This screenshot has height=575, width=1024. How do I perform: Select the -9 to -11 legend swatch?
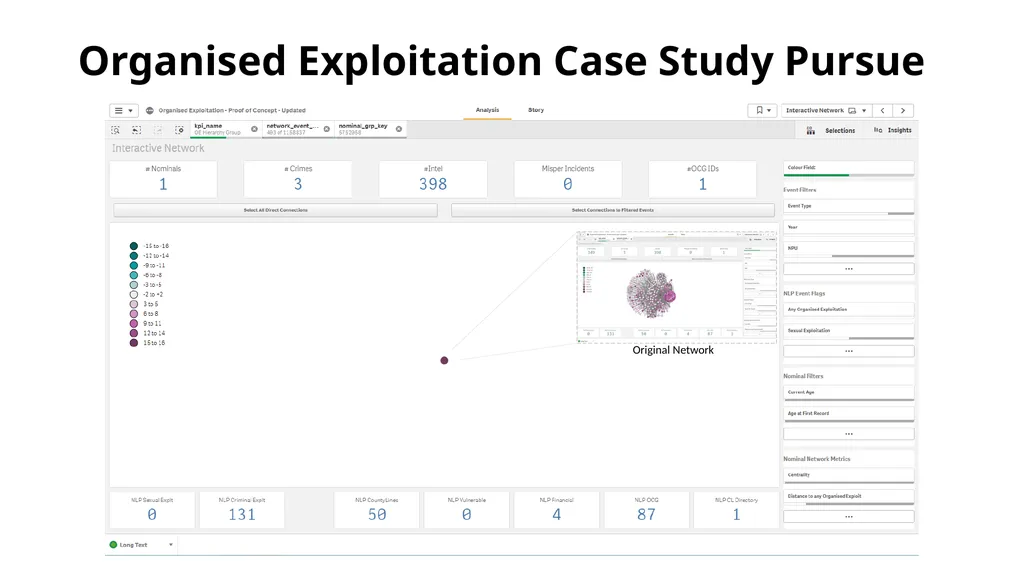pyautogui.click(x=134, y=266)
